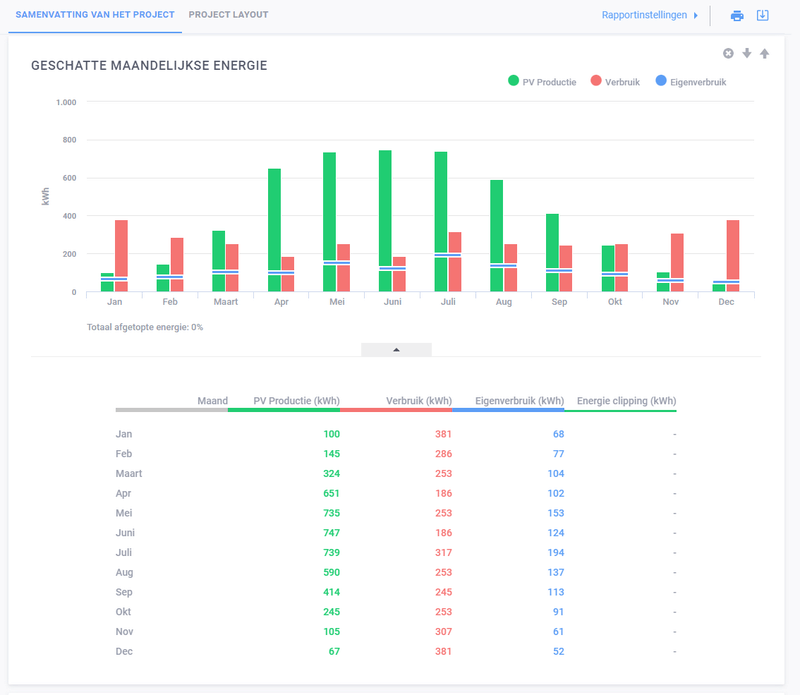The width and height of the screenshot is (800, 695).
Task: Toggle Eigenverbruik legend series
Action: point(690,82)
